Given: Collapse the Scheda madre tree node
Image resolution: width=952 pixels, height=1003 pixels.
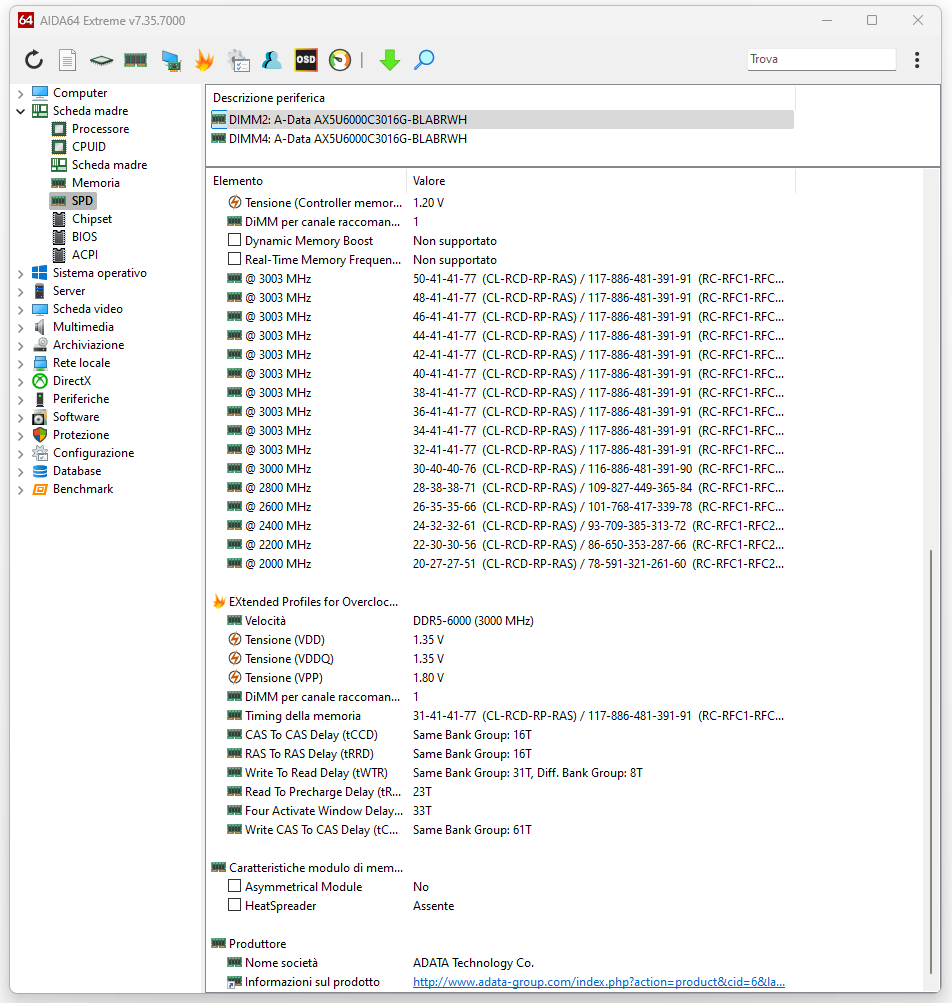Looking at the screenshot, I should coord(21,111).
